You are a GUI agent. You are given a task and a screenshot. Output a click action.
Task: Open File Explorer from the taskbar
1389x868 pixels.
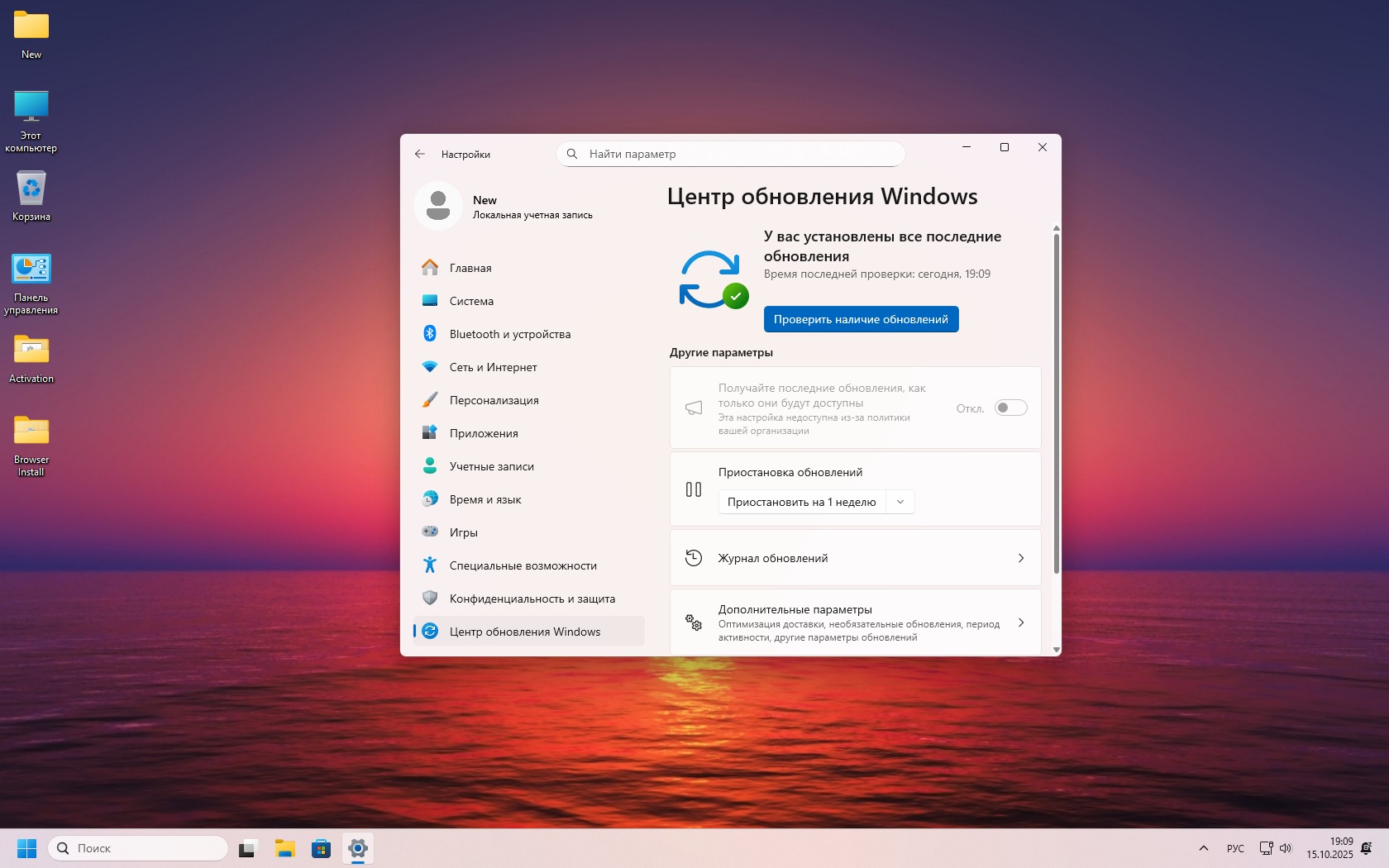click(285, 848)
